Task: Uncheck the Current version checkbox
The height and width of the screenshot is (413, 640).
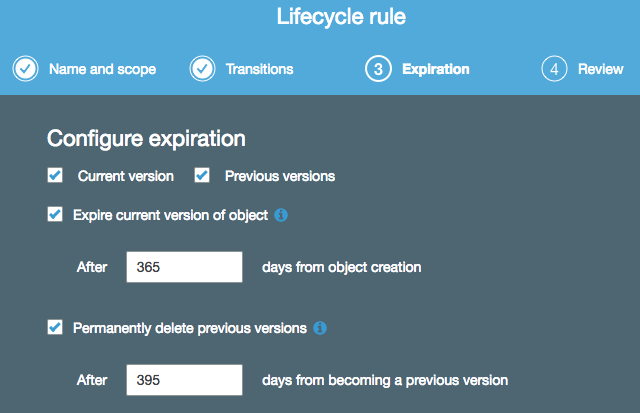Action: tap(55, 175)
